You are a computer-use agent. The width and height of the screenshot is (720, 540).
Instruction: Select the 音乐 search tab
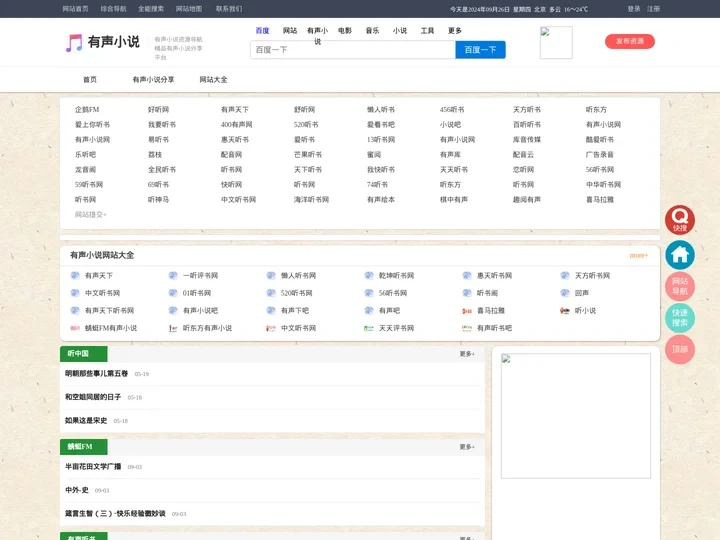pyautogui.click(x=372, y=30)
